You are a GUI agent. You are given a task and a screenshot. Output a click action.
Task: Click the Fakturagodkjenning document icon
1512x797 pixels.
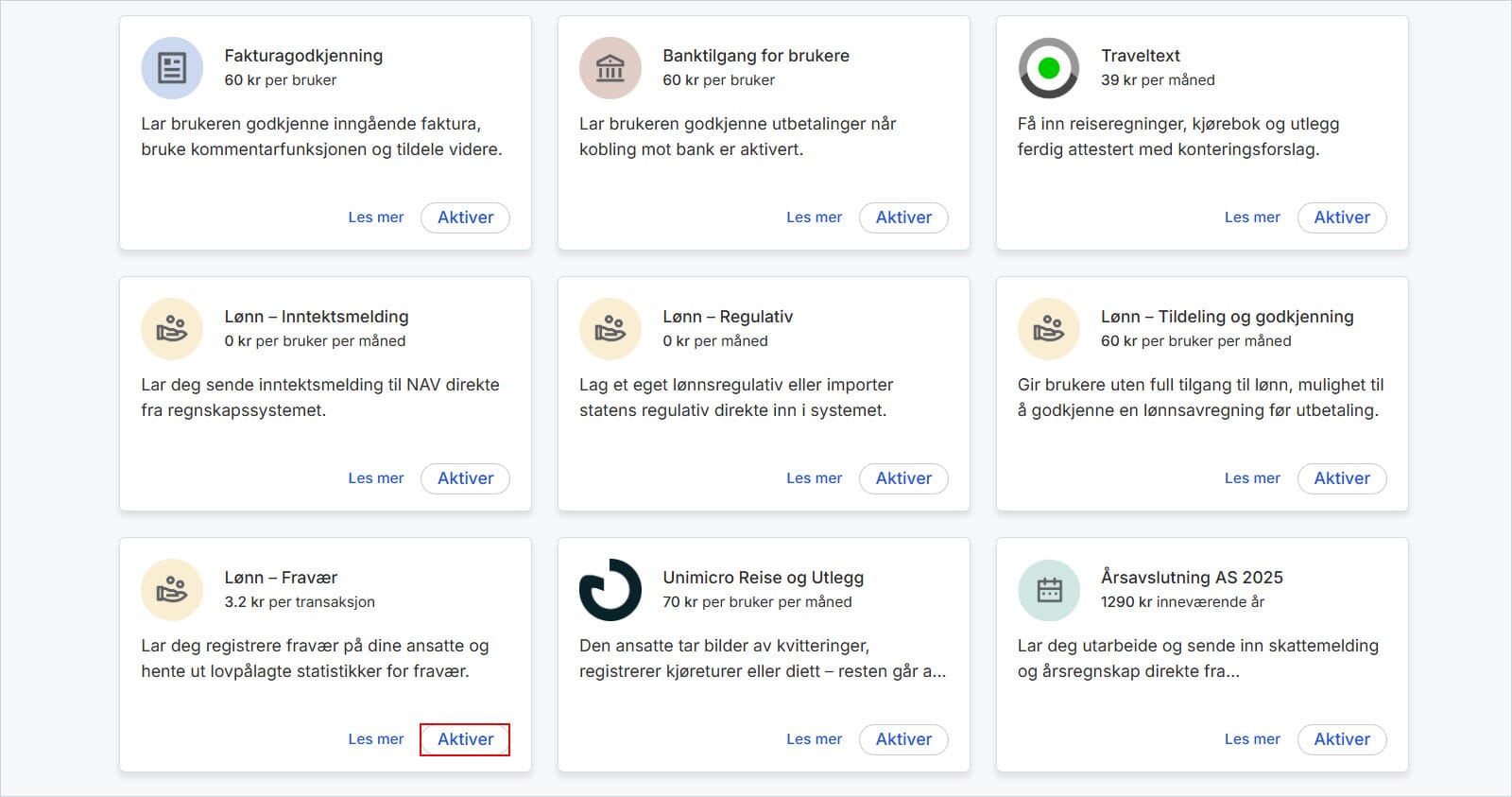pyautogui.click(x=172, y=68)
